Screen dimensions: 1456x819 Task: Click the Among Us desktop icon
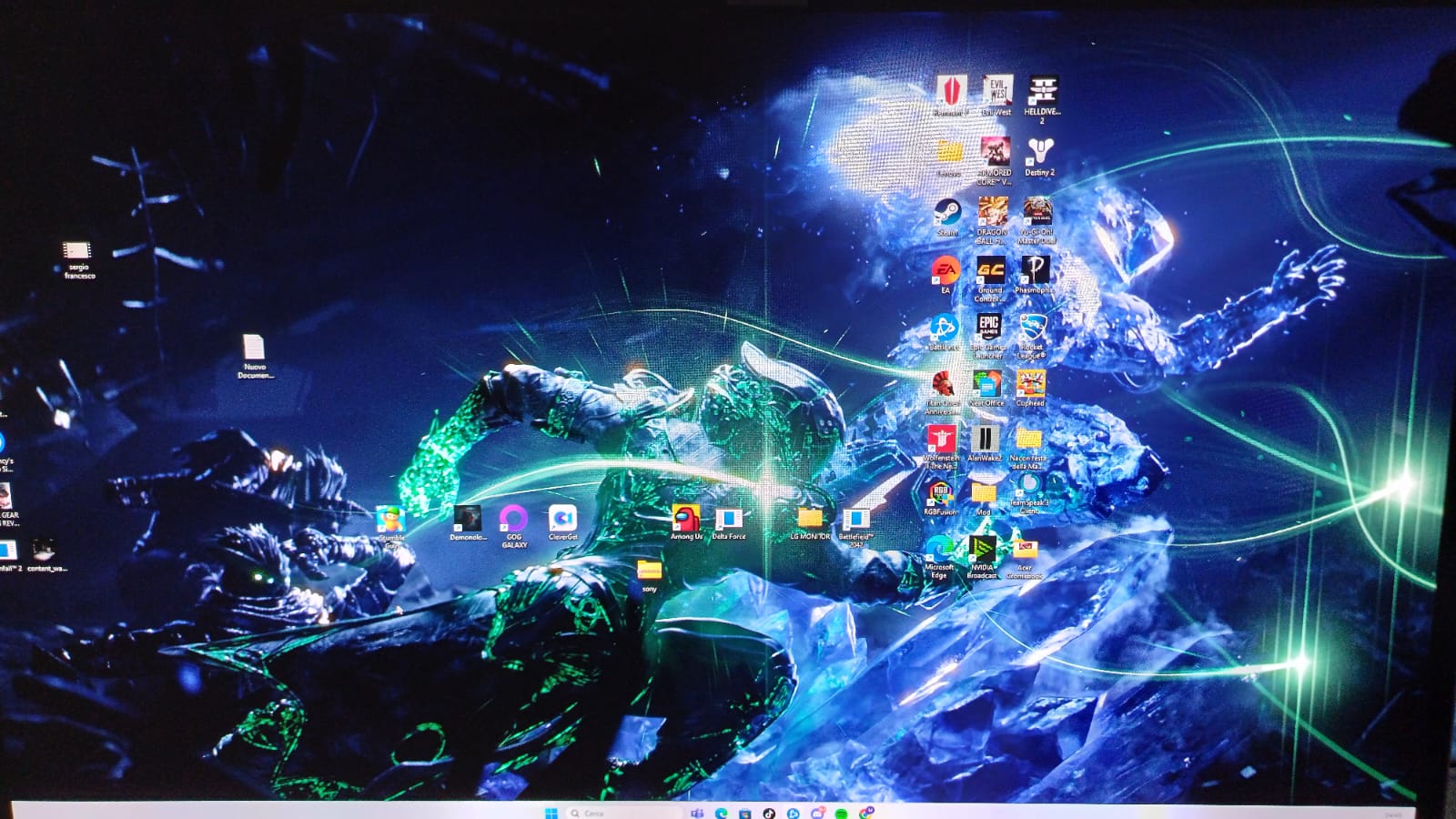point(686,520)
